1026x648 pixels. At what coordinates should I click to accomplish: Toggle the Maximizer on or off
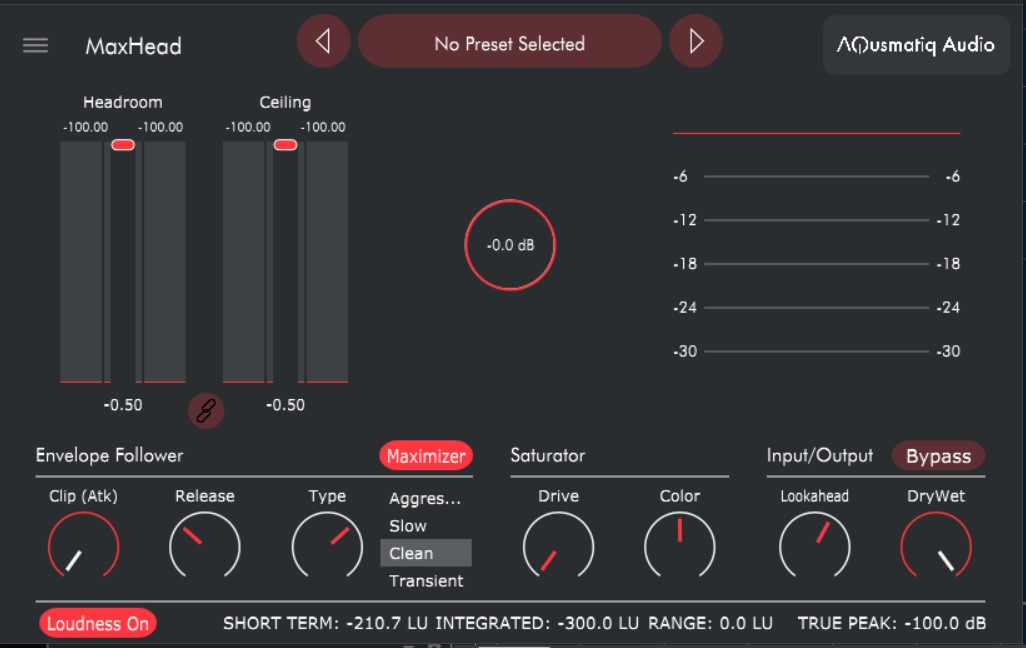point(425,456)
